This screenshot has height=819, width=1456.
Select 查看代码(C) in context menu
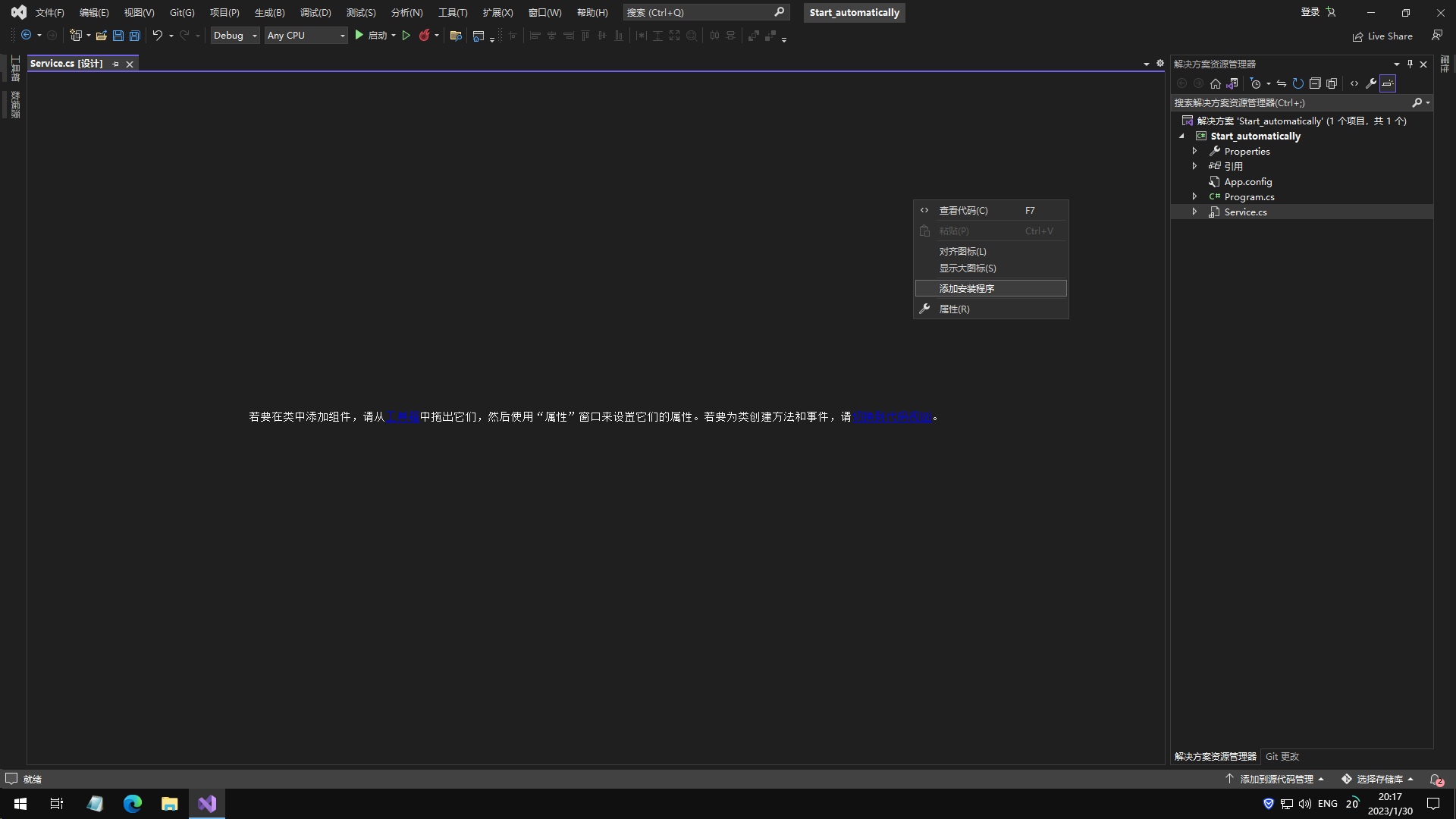tap(991, 210)
